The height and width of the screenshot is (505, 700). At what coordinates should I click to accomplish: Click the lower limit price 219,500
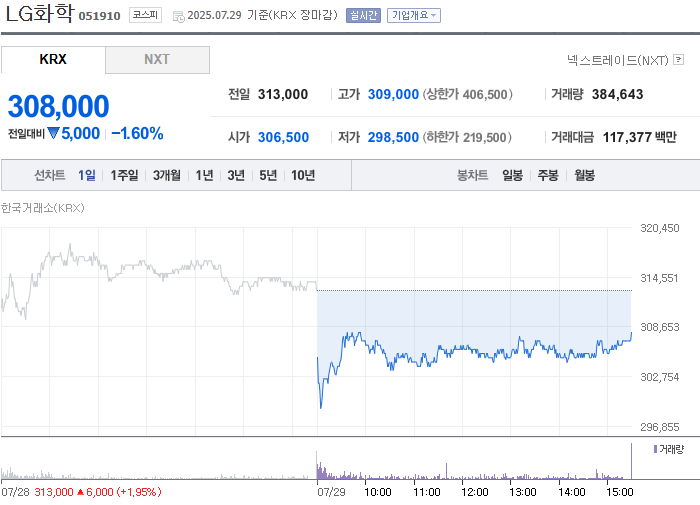pos(485,138)
